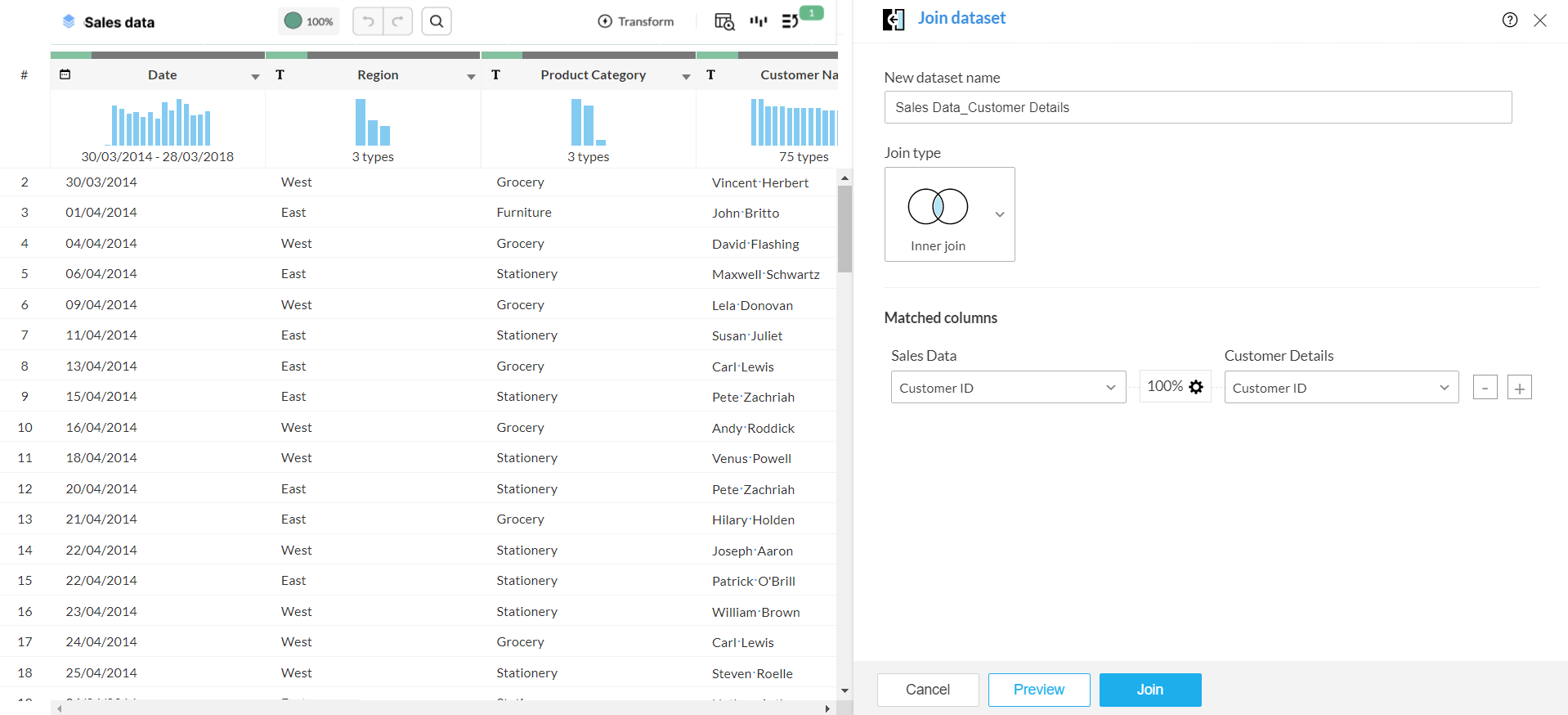Open the Customer Details Customer ID dropdown
This screenshot has height=715, width=1568.
click(x=1341, y=387)
